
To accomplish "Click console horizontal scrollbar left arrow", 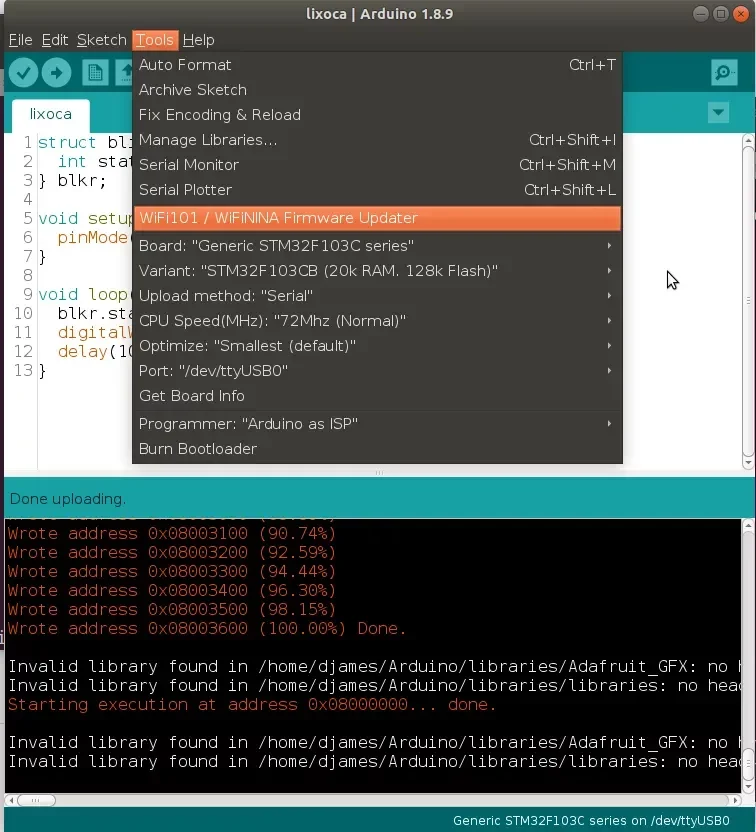I will (x=11, y=800).
